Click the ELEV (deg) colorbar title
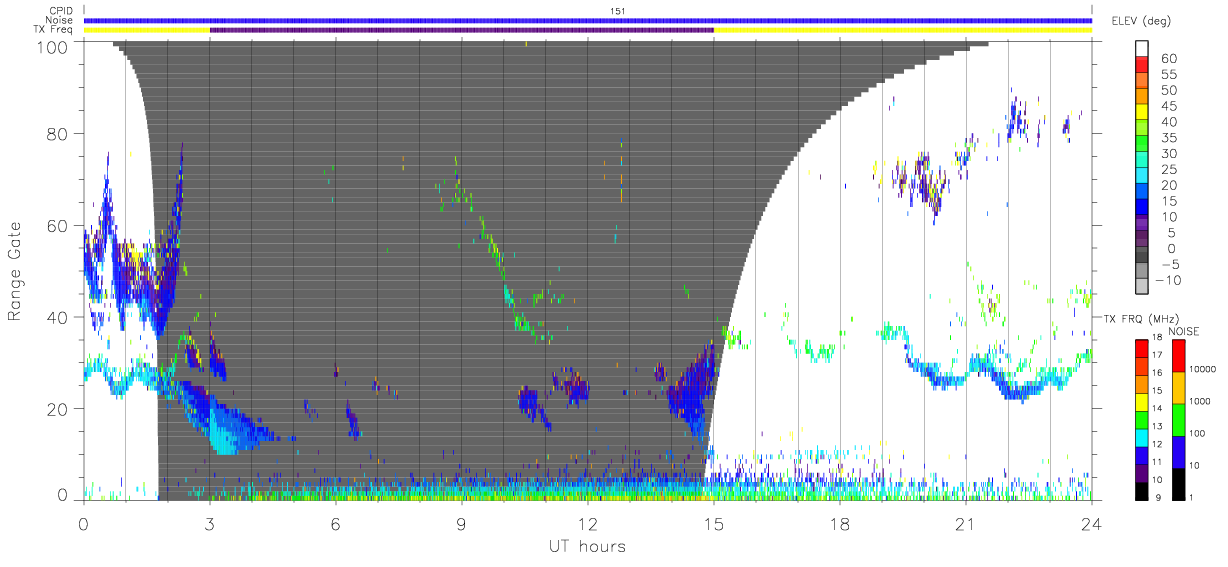This screenshot has height=567, width=1228. [x=1141, y=20]
